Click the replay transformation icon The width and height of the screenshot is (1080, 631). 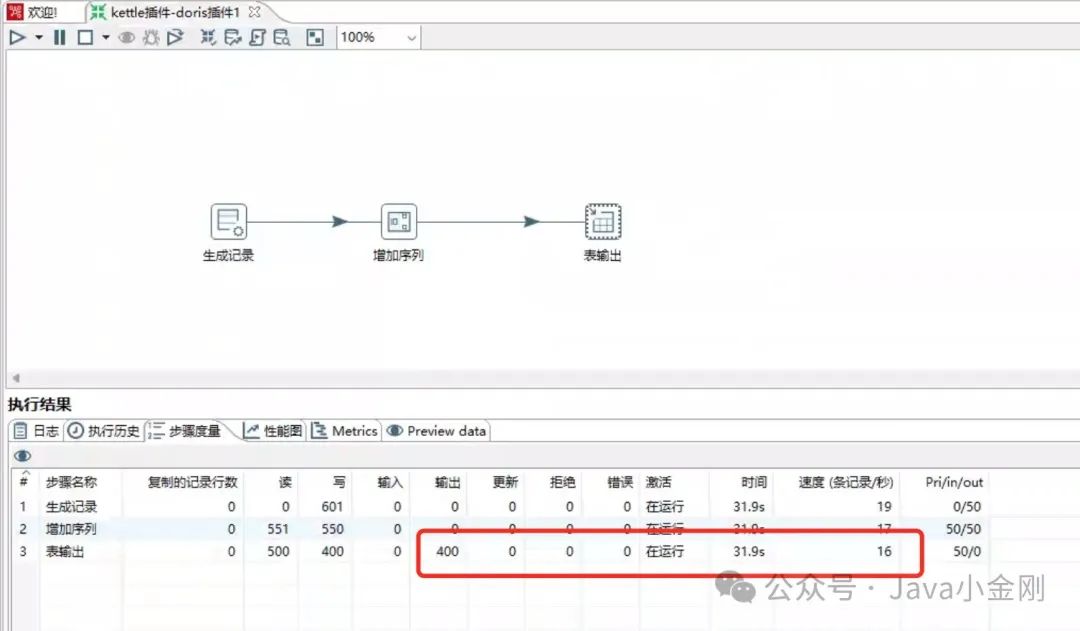point(176,37)
